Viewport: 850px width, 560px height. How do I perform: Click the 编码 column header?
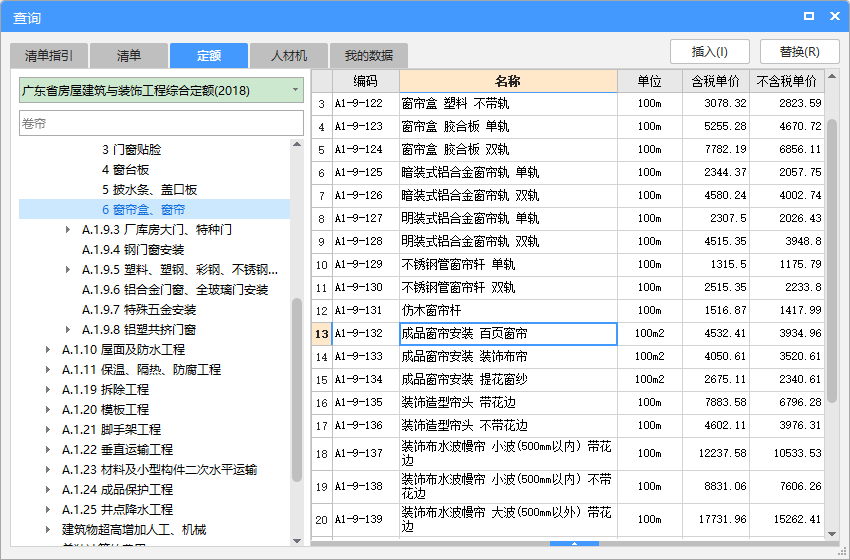click(x=365, y=81)
